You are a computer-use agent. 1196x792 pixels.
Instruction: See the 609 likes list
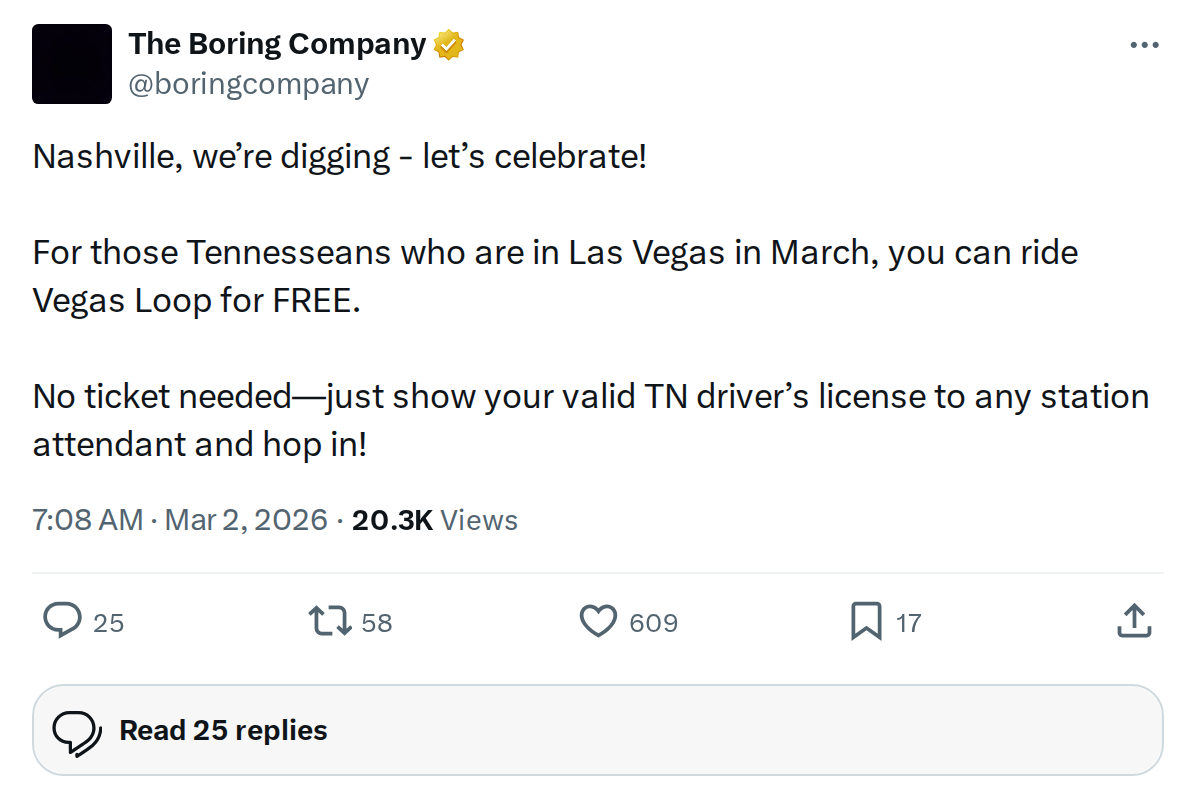point(652,624)
